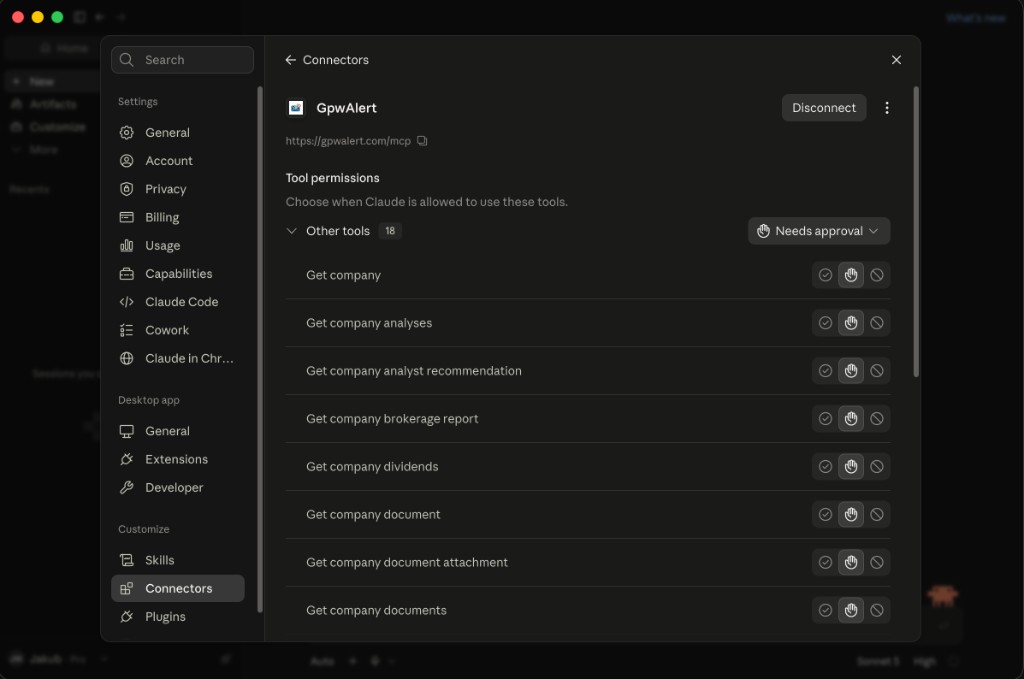Open Account settings

pos(178,161)
